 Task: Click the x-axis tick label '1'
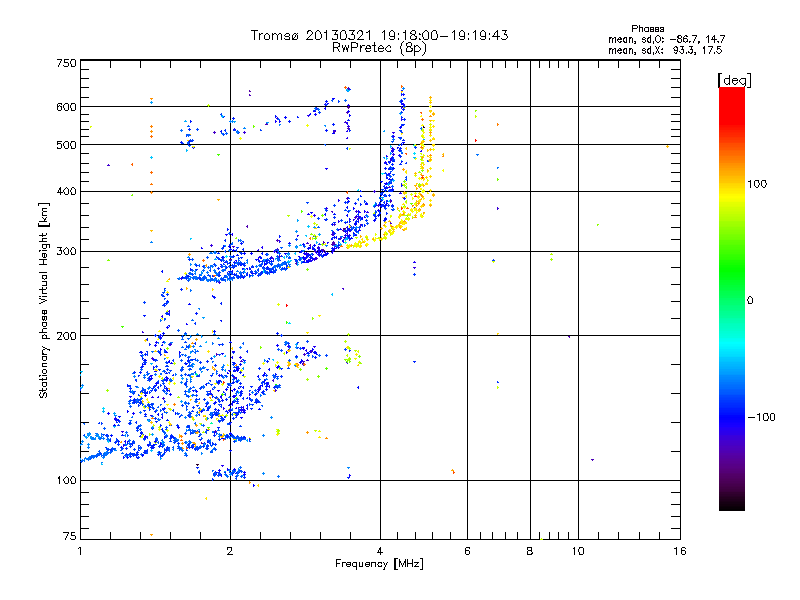[x=80, y=551]
